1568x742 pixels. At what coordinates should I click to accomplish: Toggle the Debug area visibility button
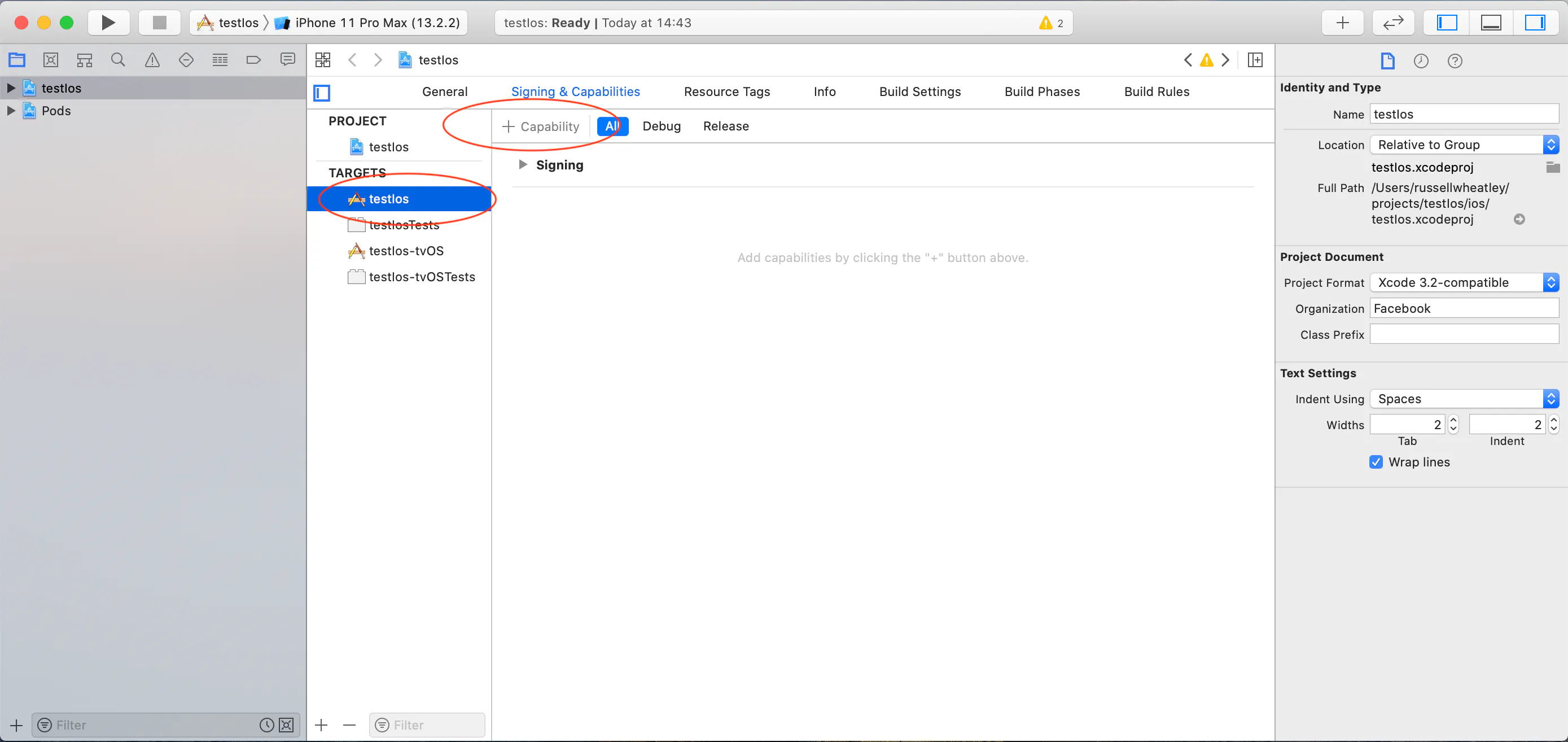(1491, 23)
